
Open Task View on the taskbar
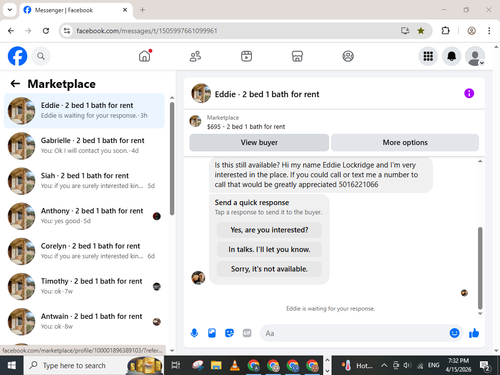(176, 365)
